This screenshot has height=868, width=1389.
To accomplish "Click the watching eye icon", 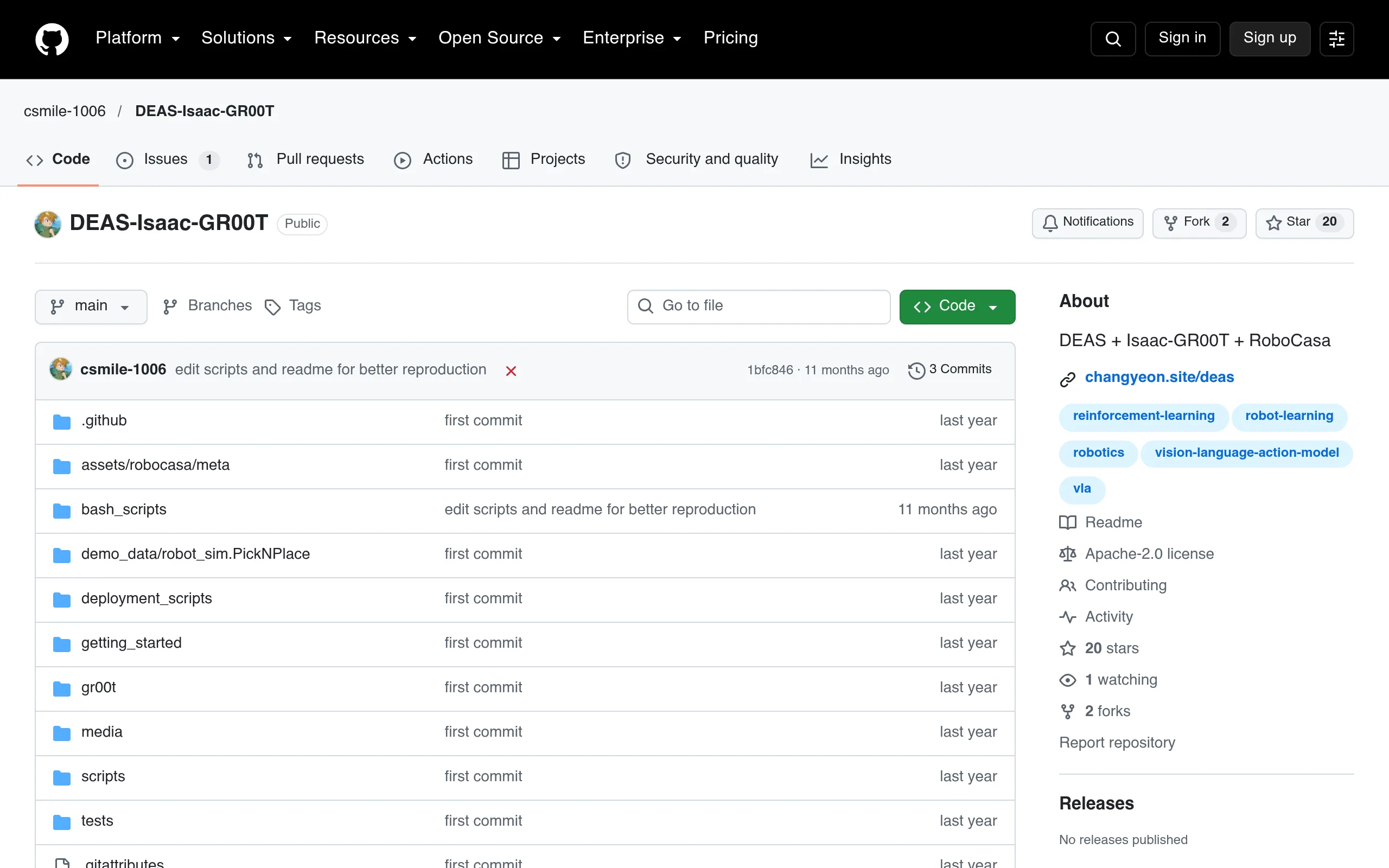I will coord(1067,680).
